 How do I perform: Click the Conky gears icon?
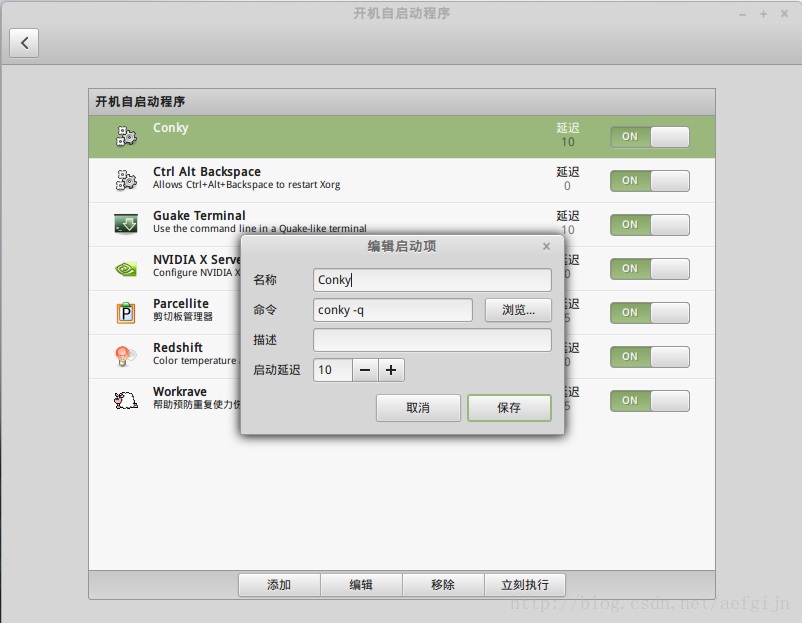126,136
